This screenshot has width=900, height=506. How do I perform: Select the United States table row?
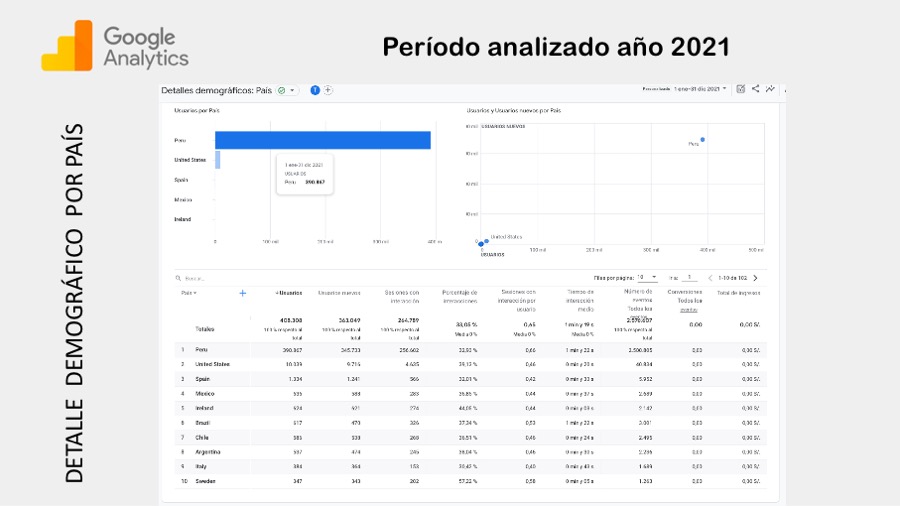(212, 364)
